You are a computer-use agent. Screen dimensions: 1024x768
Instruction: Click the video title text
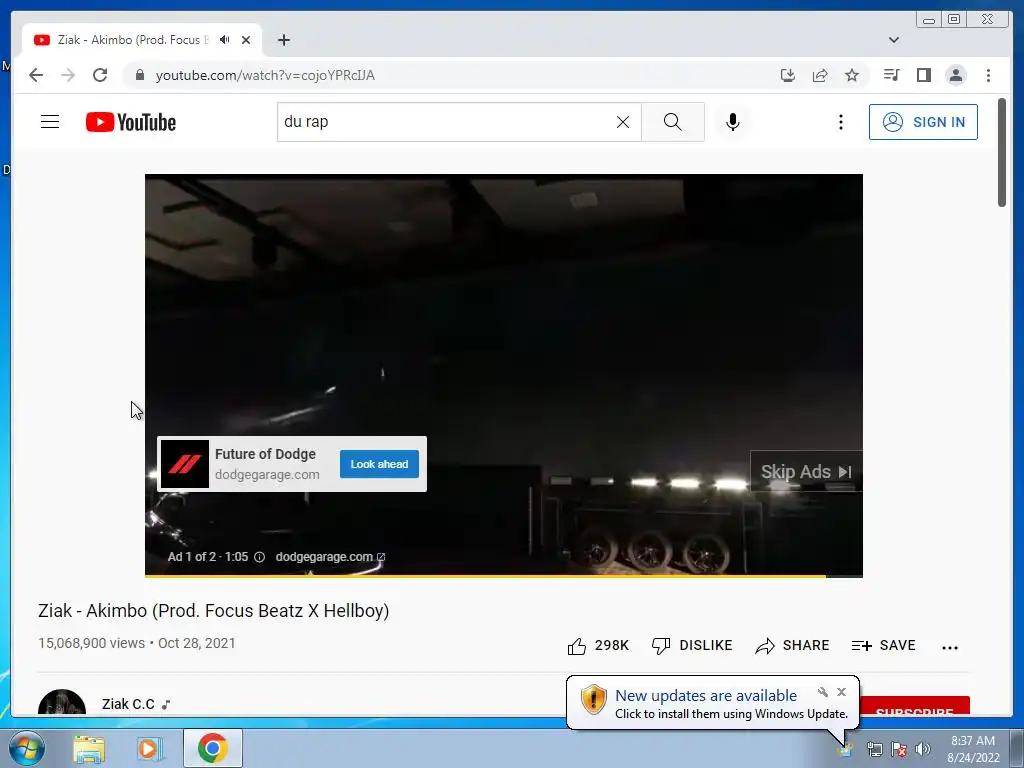(x=214, y=611)
